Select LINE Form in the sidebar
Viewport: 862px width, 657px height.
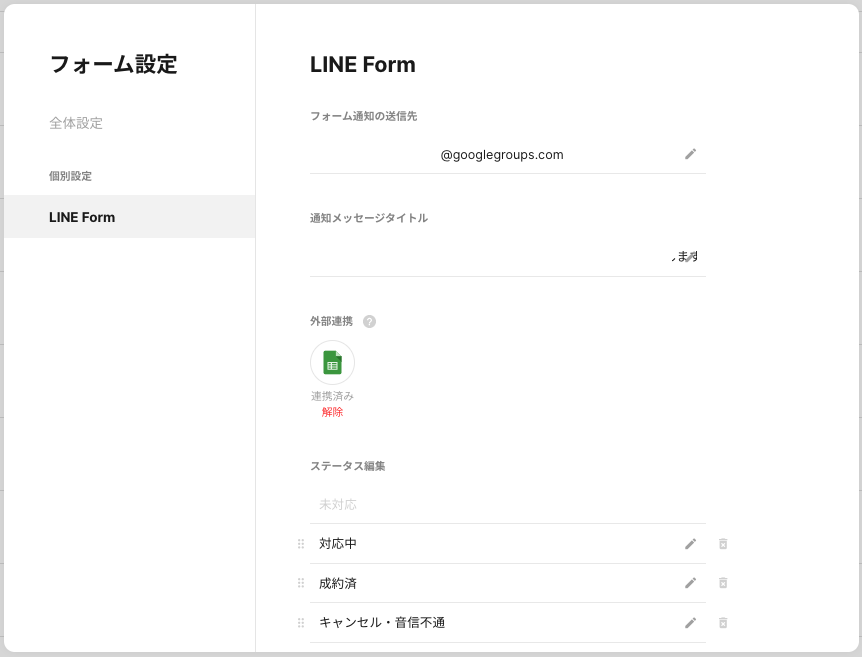coord(130,217)
